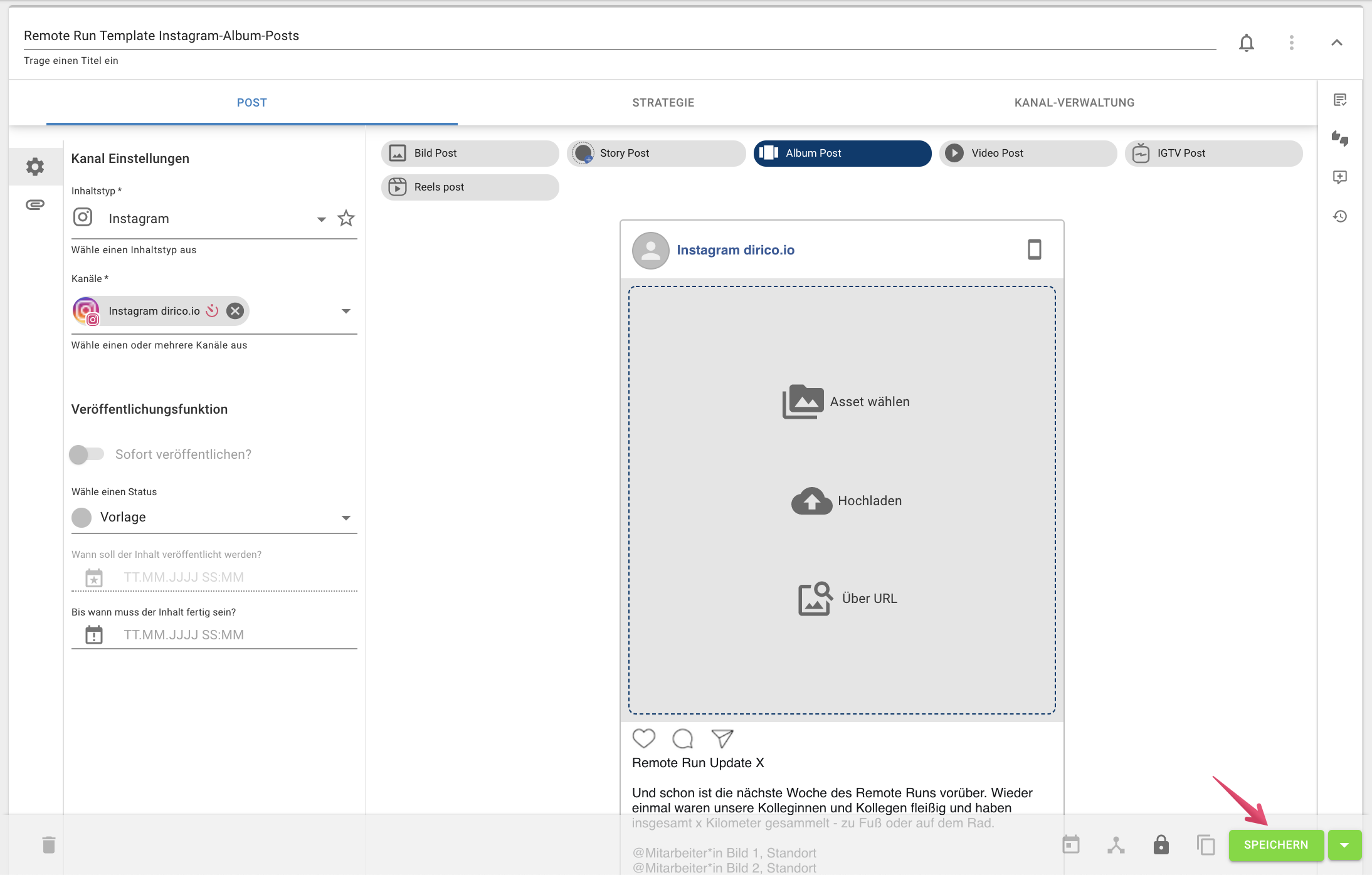
Task: Click the Instagram logo icon beside Inhaltstyp
Action: point(83,217)
